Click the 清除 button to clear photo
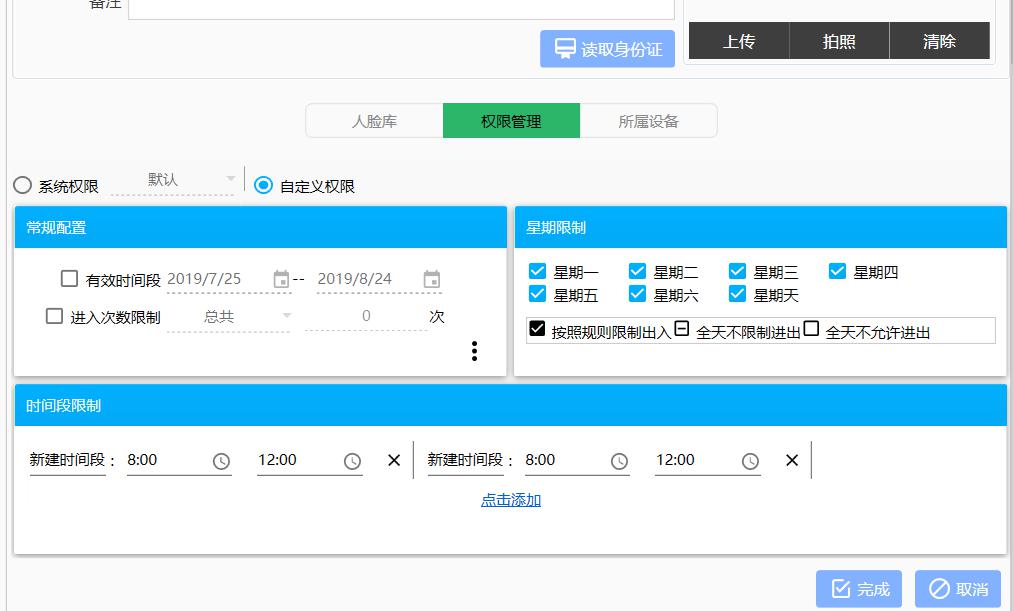The width and height of the screenshot is (1013, 611). 938,42
